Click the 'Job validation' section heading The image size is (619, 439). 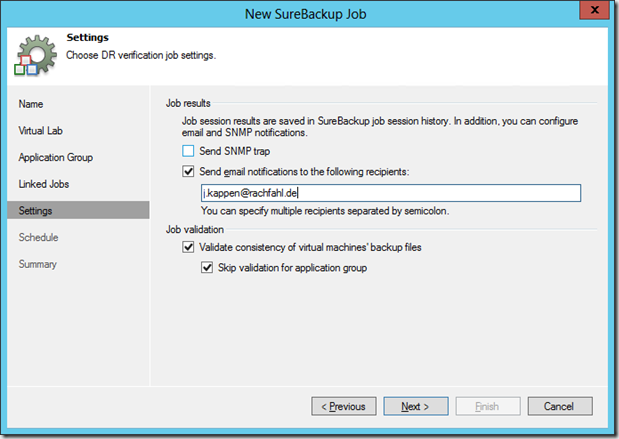click(x=195, y=229)
